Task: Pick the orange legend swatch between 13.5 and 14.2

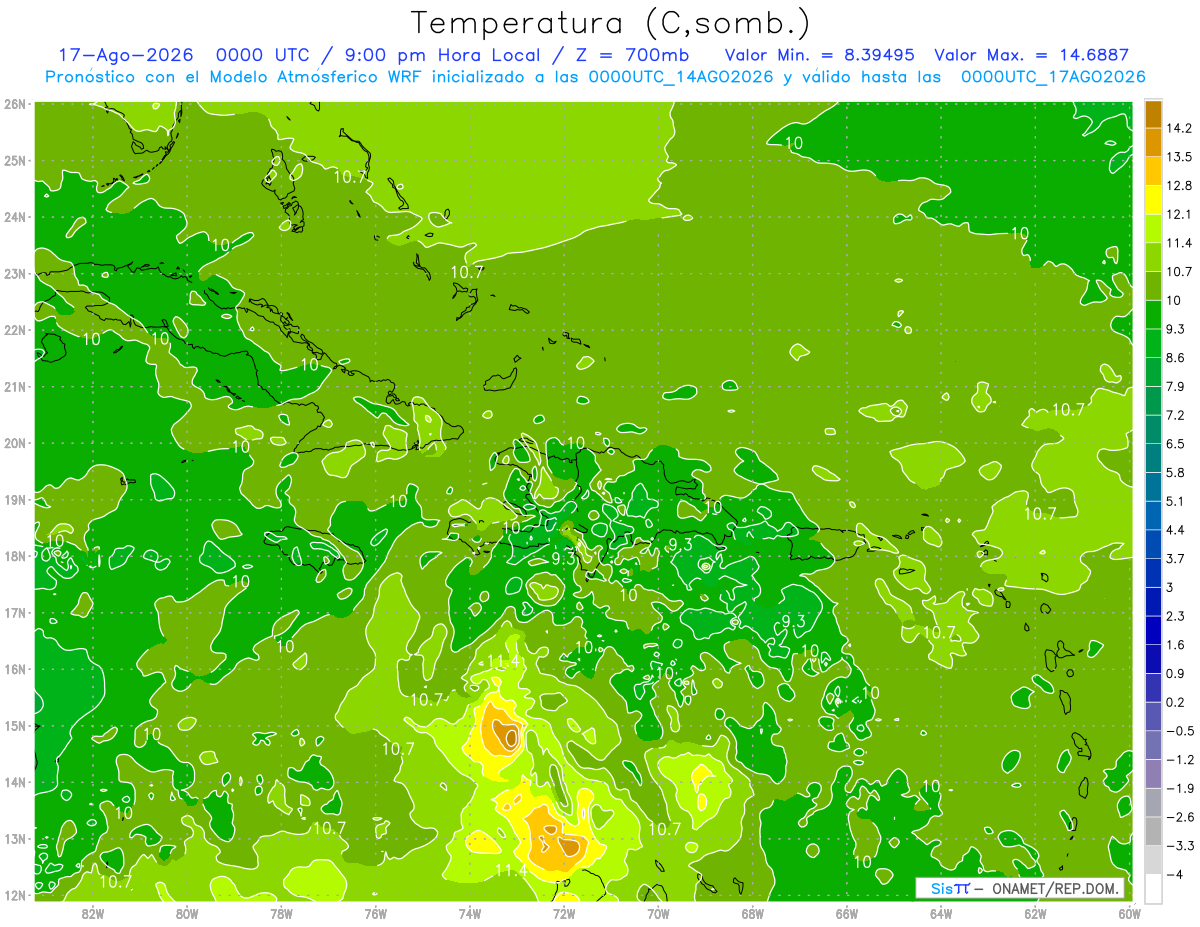Action: (1153, 142)
